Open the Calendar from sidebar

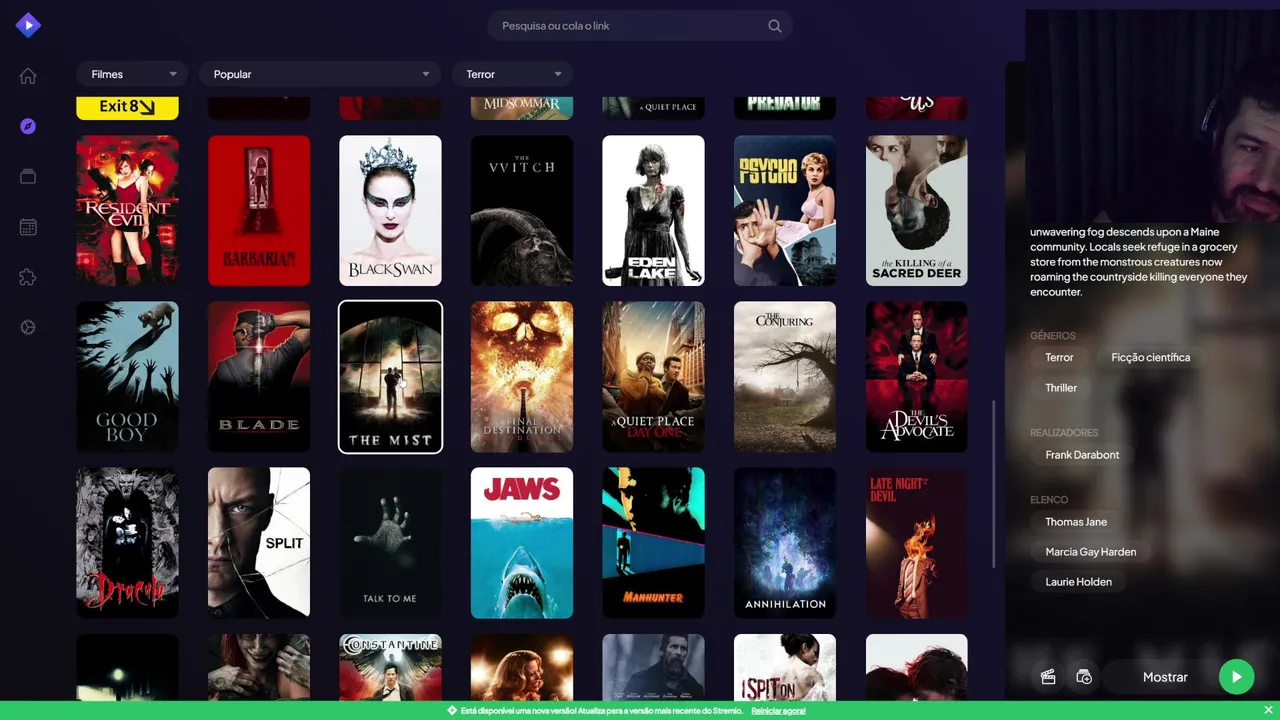pyautogui.click(x=28, y=227)
